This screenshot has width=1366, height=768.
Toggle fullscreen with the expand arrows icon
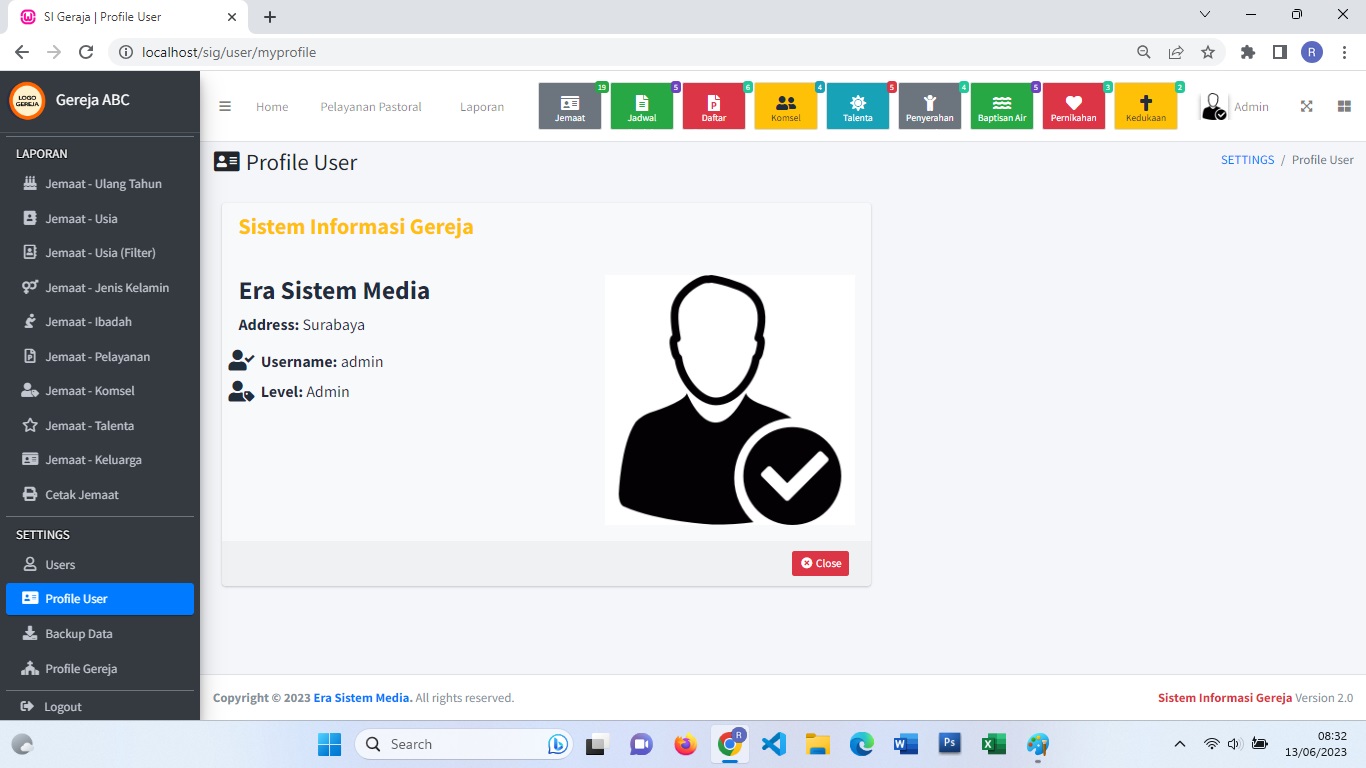(x=1306, y=107)
